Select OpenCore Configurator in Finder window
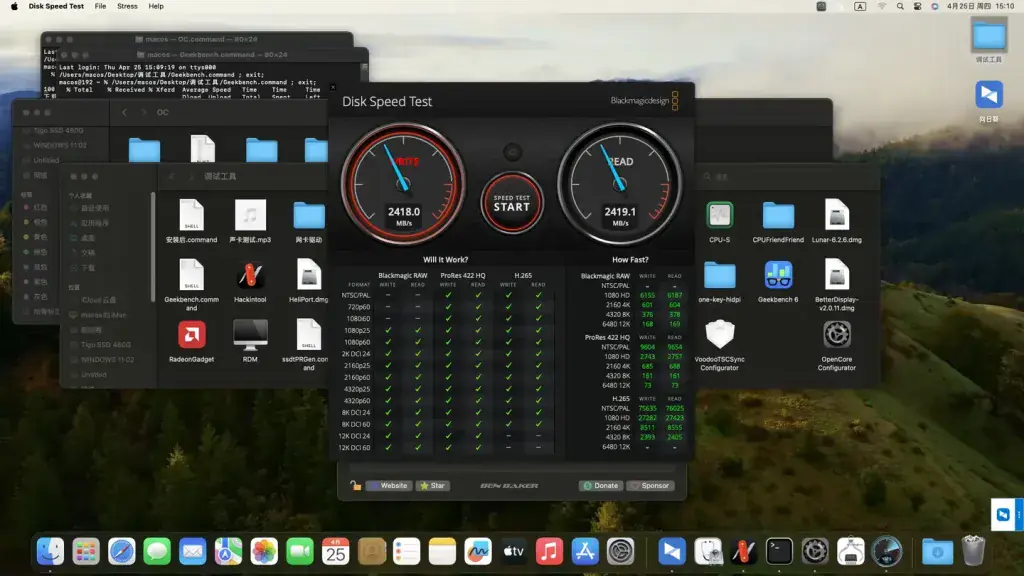This screenshot has height=576, width=1024. 837,345
